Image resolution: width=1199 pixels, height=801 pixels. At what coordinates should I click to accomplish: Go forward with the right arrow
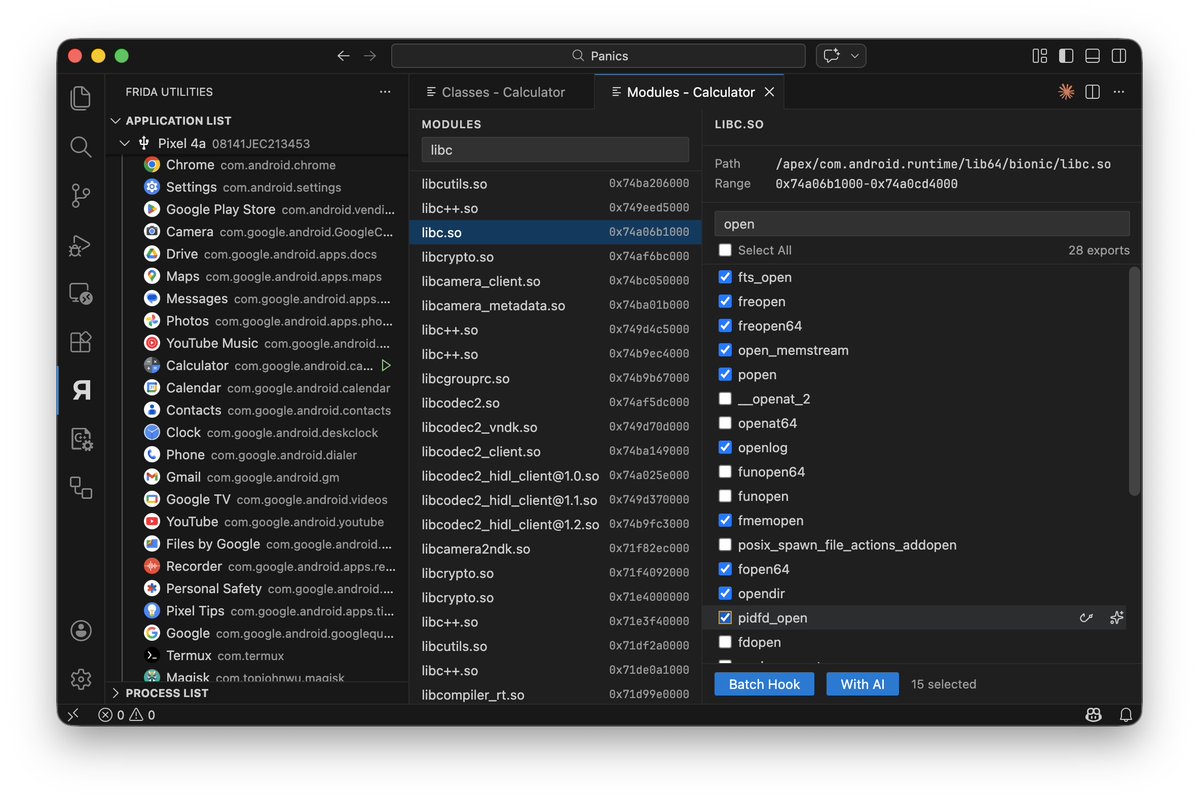[370, 56]
